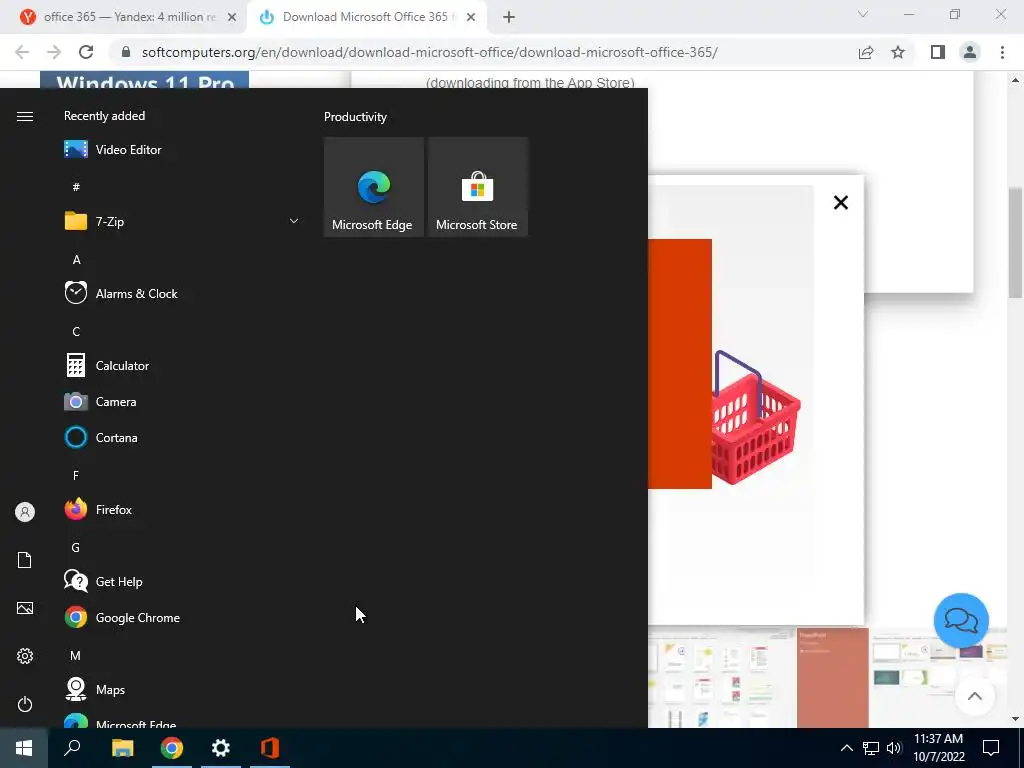Open the 7-Zip folder entry
1024x768 pixels.
(x=181, y=221)
